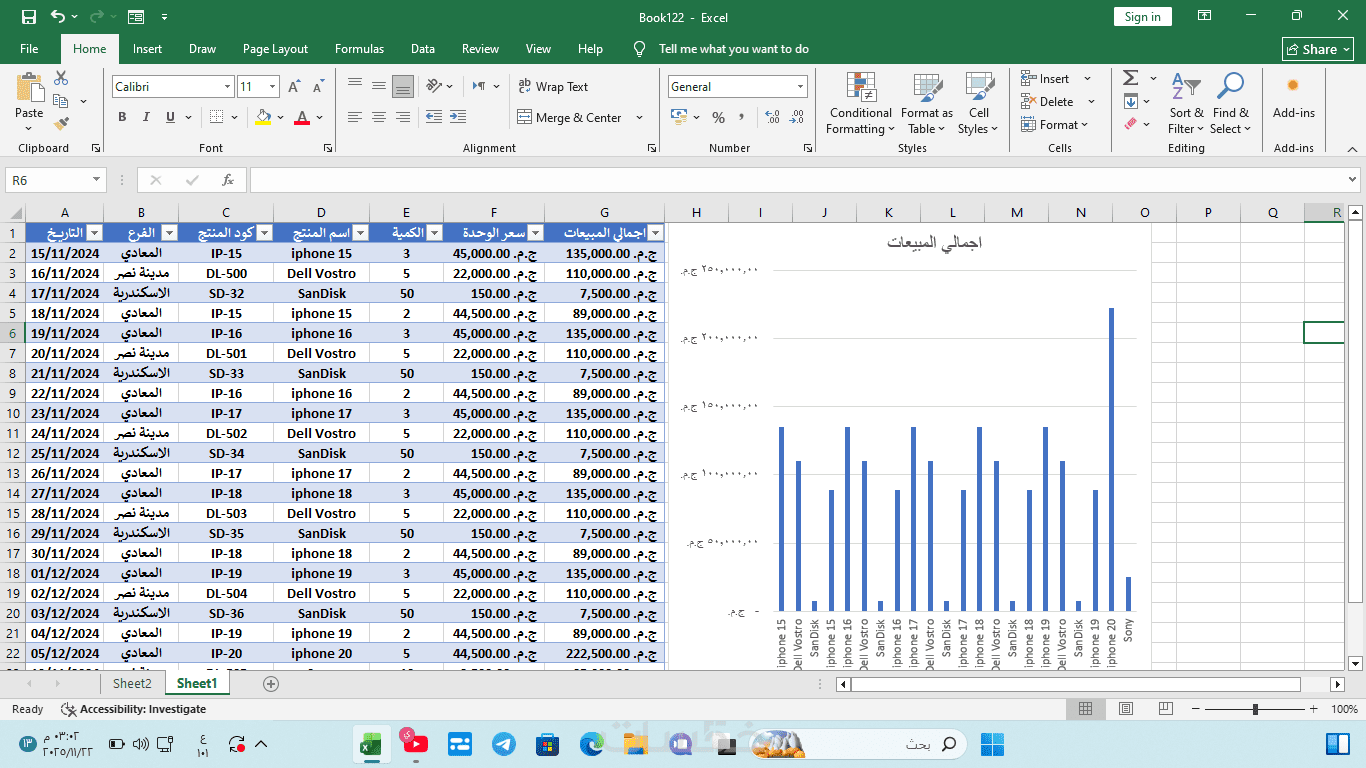Viewport: 1366px width, 768px height.
Task: Toggle Wrap Text option
Action: tap(553, 87)
